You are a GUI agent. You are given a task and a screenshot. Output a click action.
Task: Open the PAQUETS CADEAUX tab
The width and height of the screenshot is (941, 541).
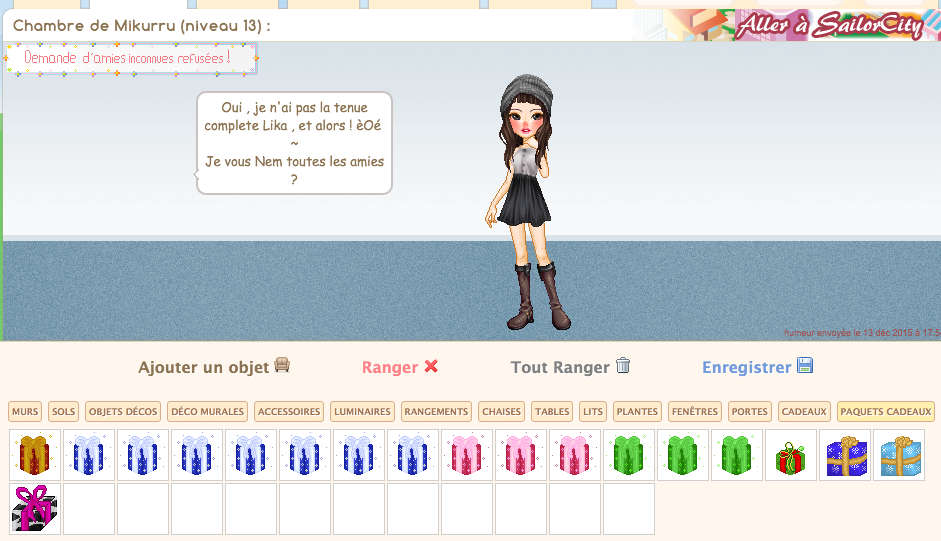885,411
